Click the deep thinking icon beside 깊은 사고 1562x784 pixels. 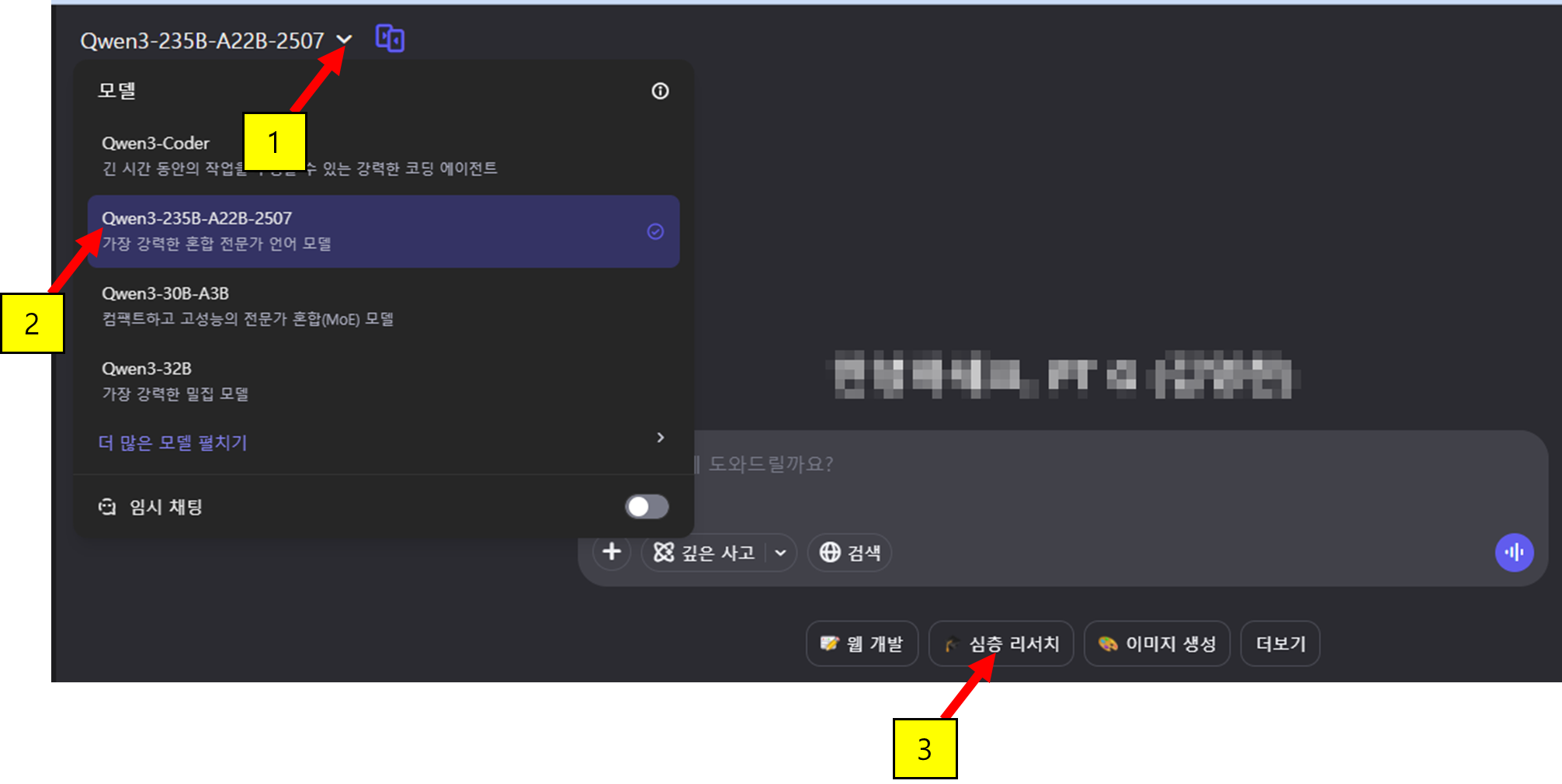664,552
